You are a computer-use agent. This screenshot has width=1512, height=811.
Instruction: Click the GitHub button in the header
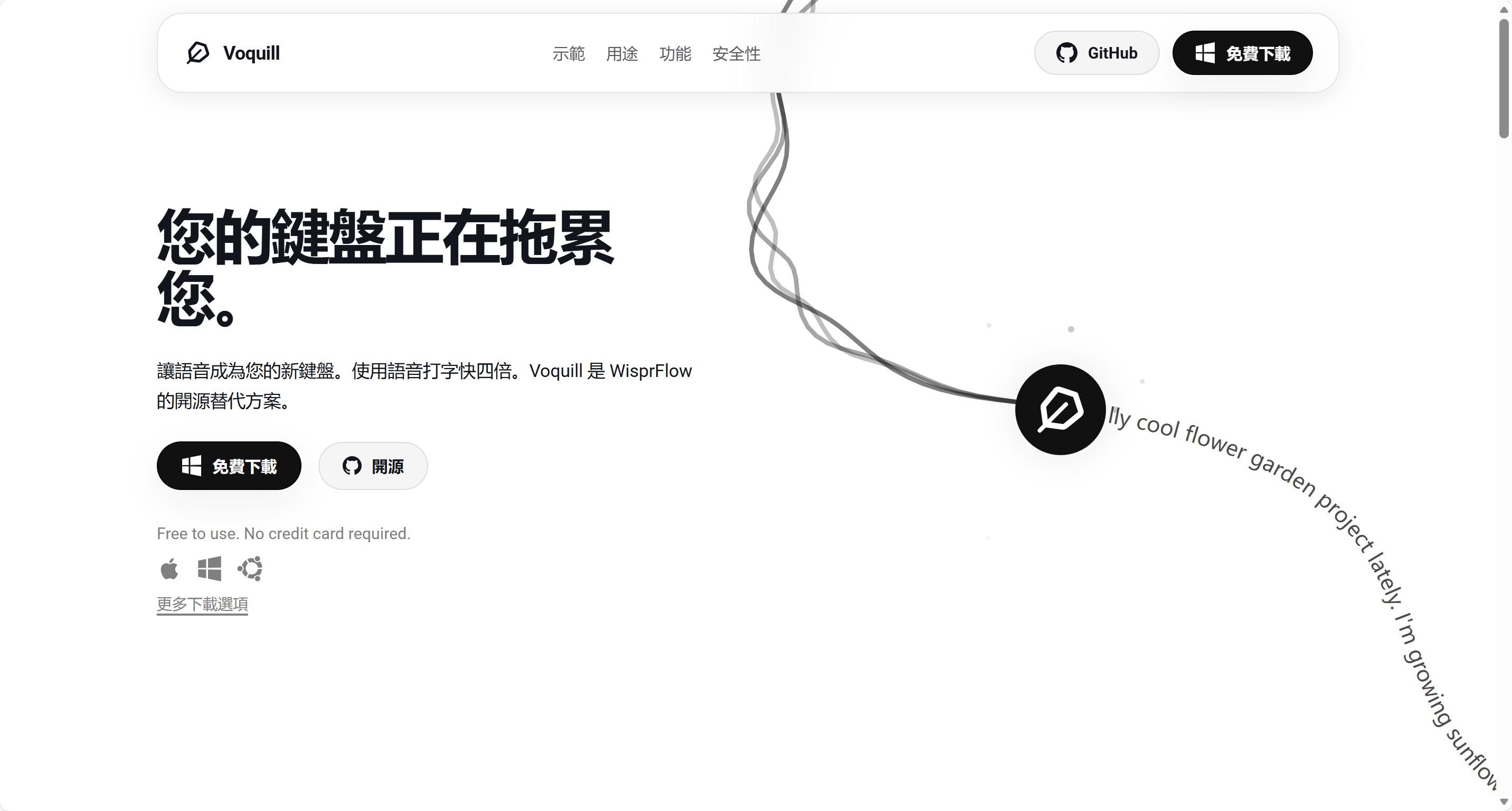1097,53
